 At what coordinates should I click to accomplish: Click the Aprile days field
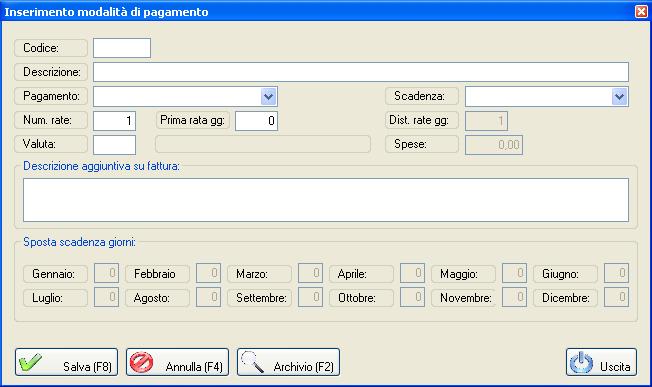pos(412,273)
